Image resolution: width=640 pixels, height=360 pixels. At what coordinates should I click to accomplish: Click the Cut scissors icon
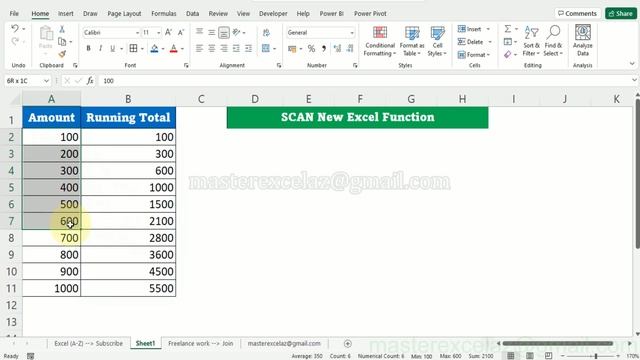tap(62, 29)
